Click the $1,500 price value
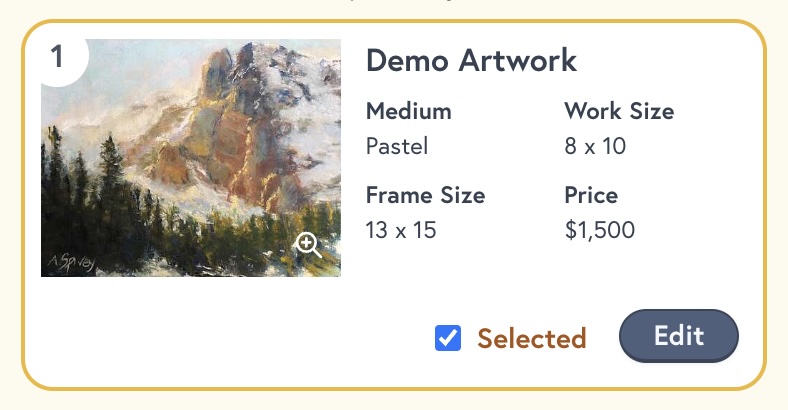788x410 pixels. coord(600,230)
